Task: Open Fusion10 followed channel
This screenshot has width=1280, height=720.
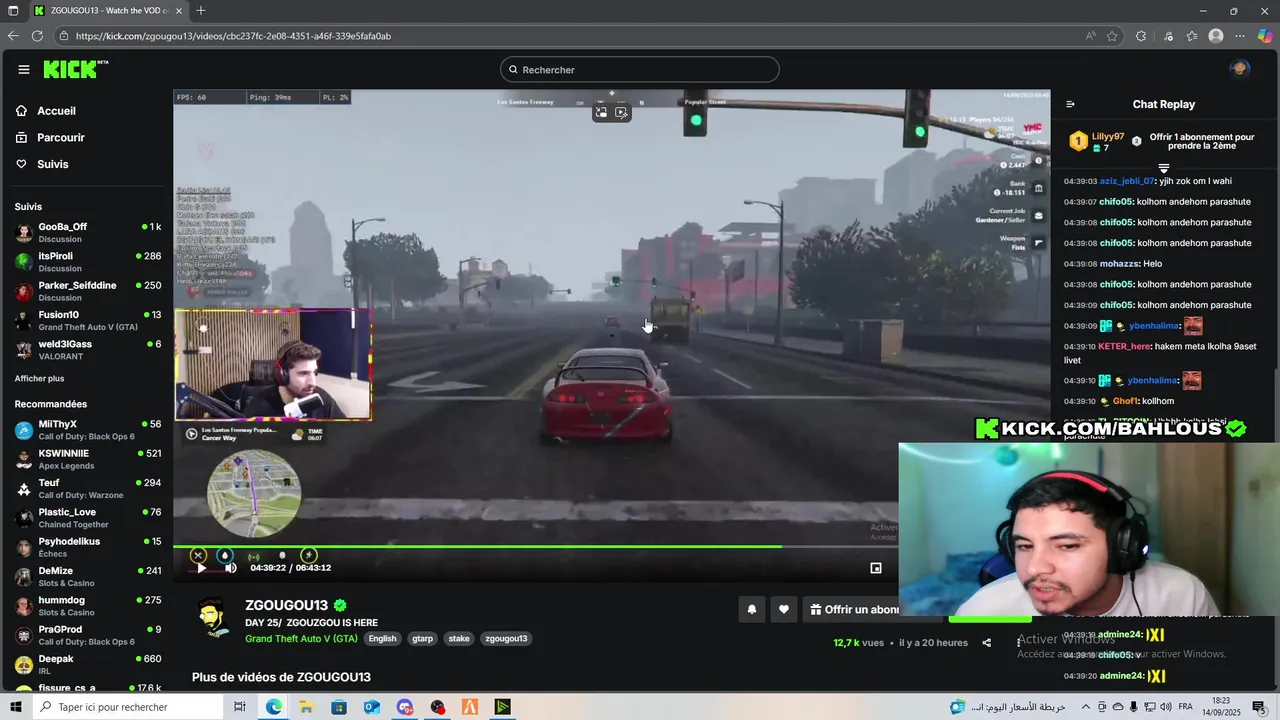Action: click(87, 320)
